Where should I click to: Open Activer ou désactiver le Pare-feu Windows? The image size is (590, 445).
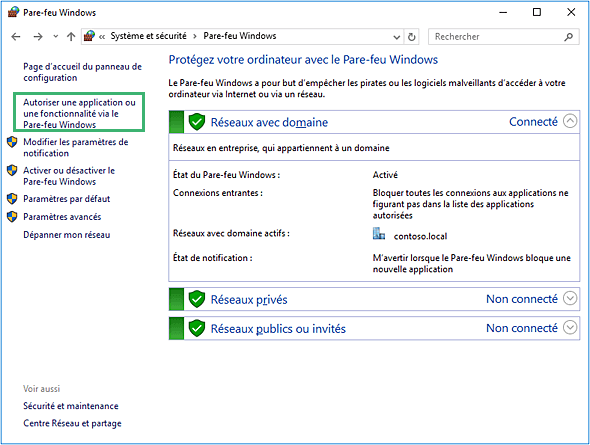(69, 176)
